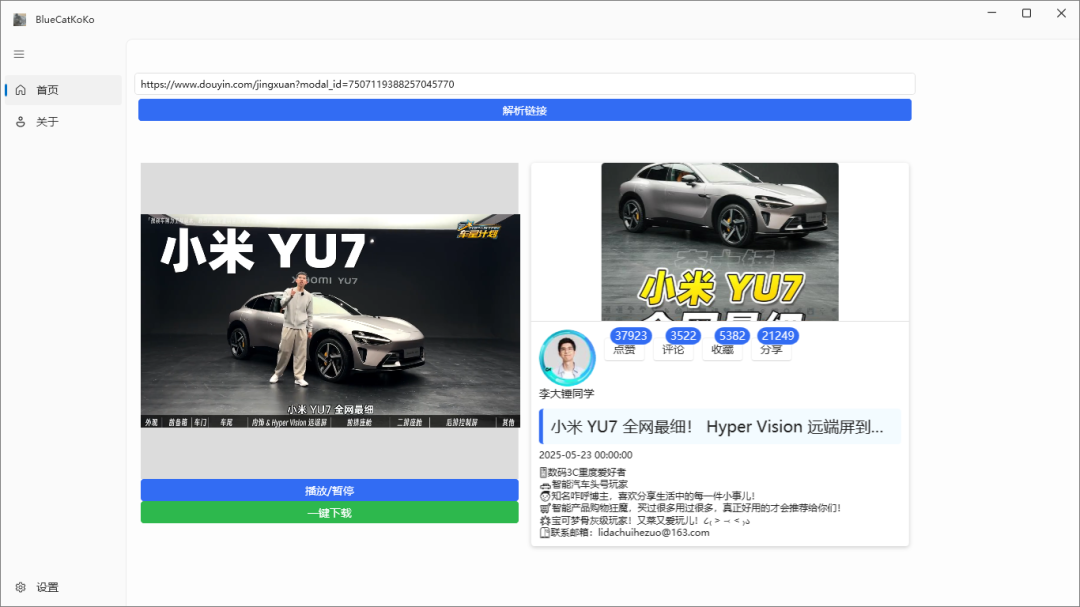This screenshot has width=1080, height=607.
Task: Click the 一键下载 download button
Action: [329, 513]
